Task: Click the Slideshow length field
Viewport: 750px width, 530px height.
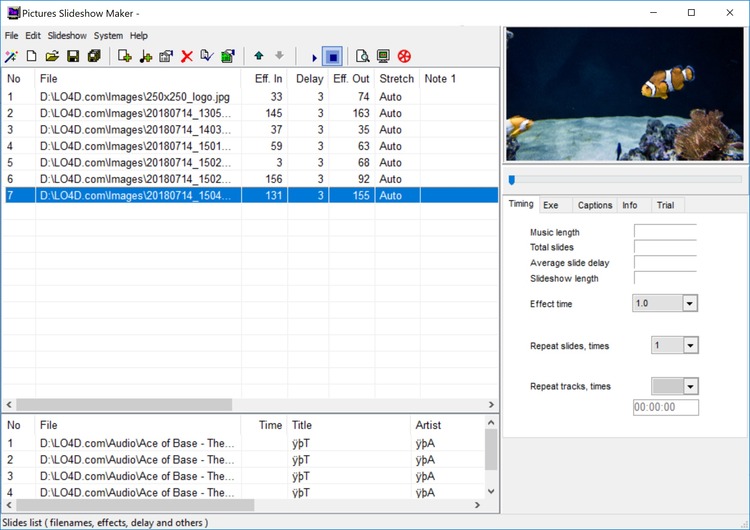Action: [665, 278]
